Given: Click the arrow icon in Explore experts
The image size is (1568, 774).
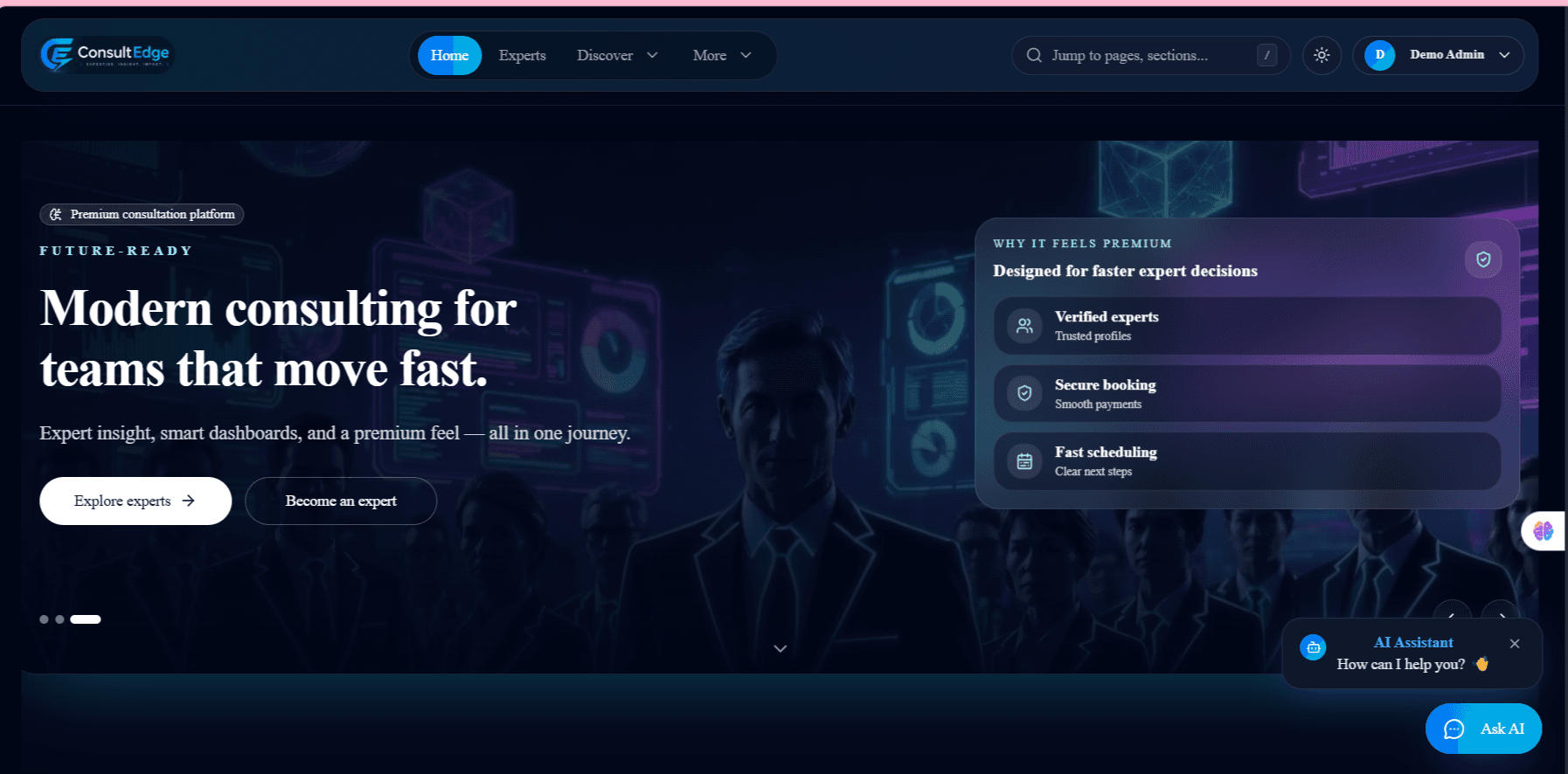Looking at the screenshot, I should tap(188, 501).
